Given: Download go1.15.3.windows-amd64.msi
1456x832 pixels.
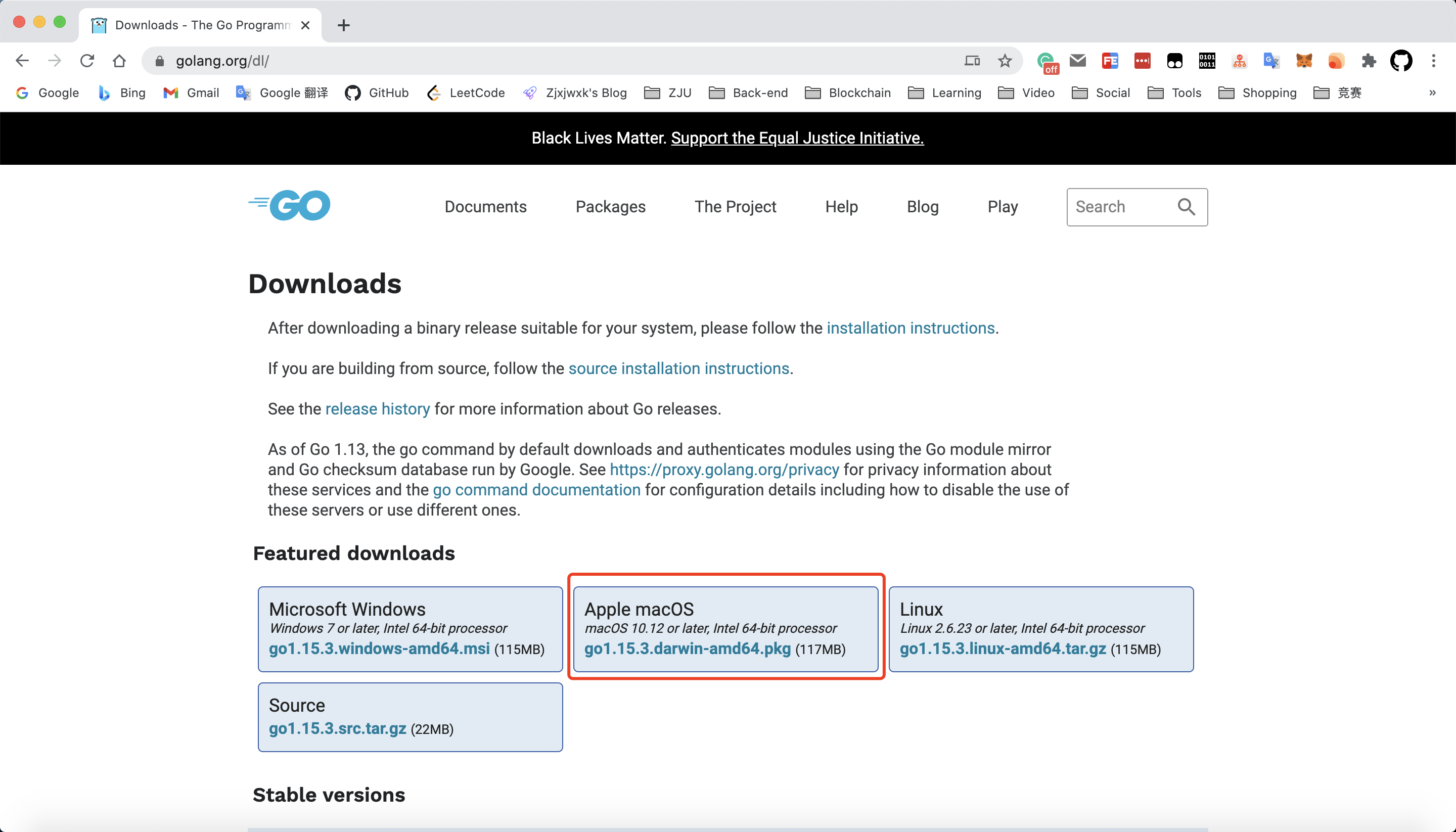Looking at the screenshot, I should coord(380,649).
